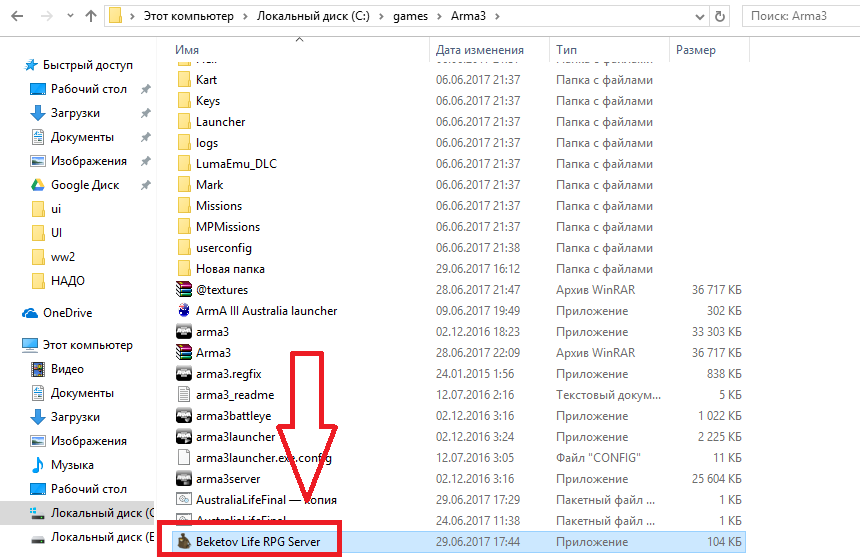Select pinned 'Изображения' under quick access
This screenshot has height=557, width=860.
(x=89, y=161)
